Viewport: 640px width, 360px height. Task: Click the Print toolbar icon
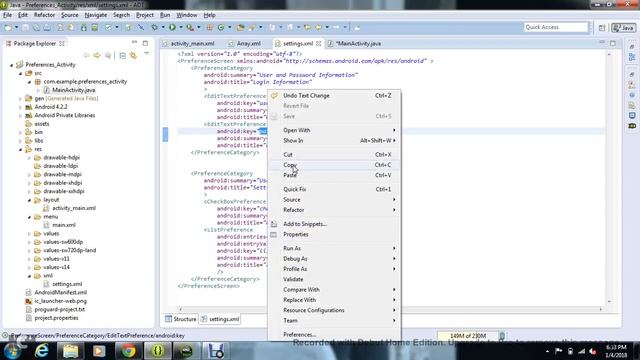click(47, 27)
